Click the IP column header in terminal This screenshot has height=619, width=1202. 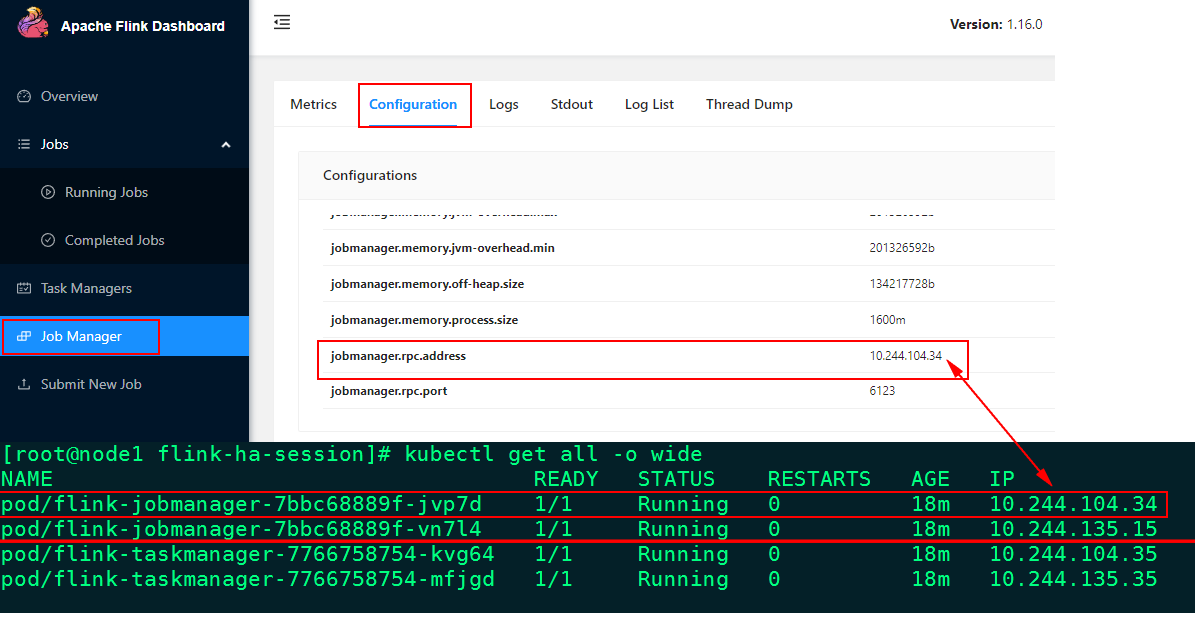[1002, 479]
